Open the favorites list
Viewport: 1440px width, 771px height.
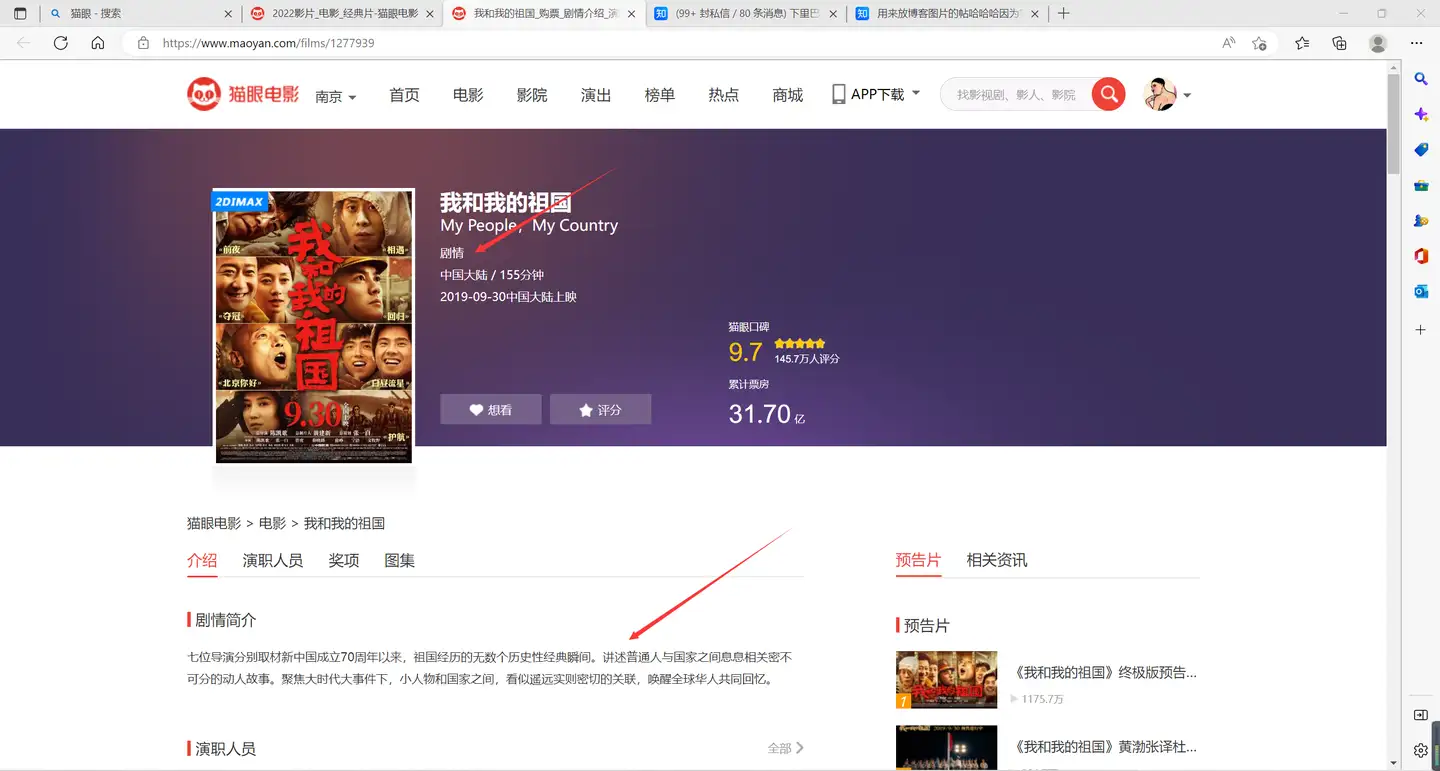click(1302, 43)
